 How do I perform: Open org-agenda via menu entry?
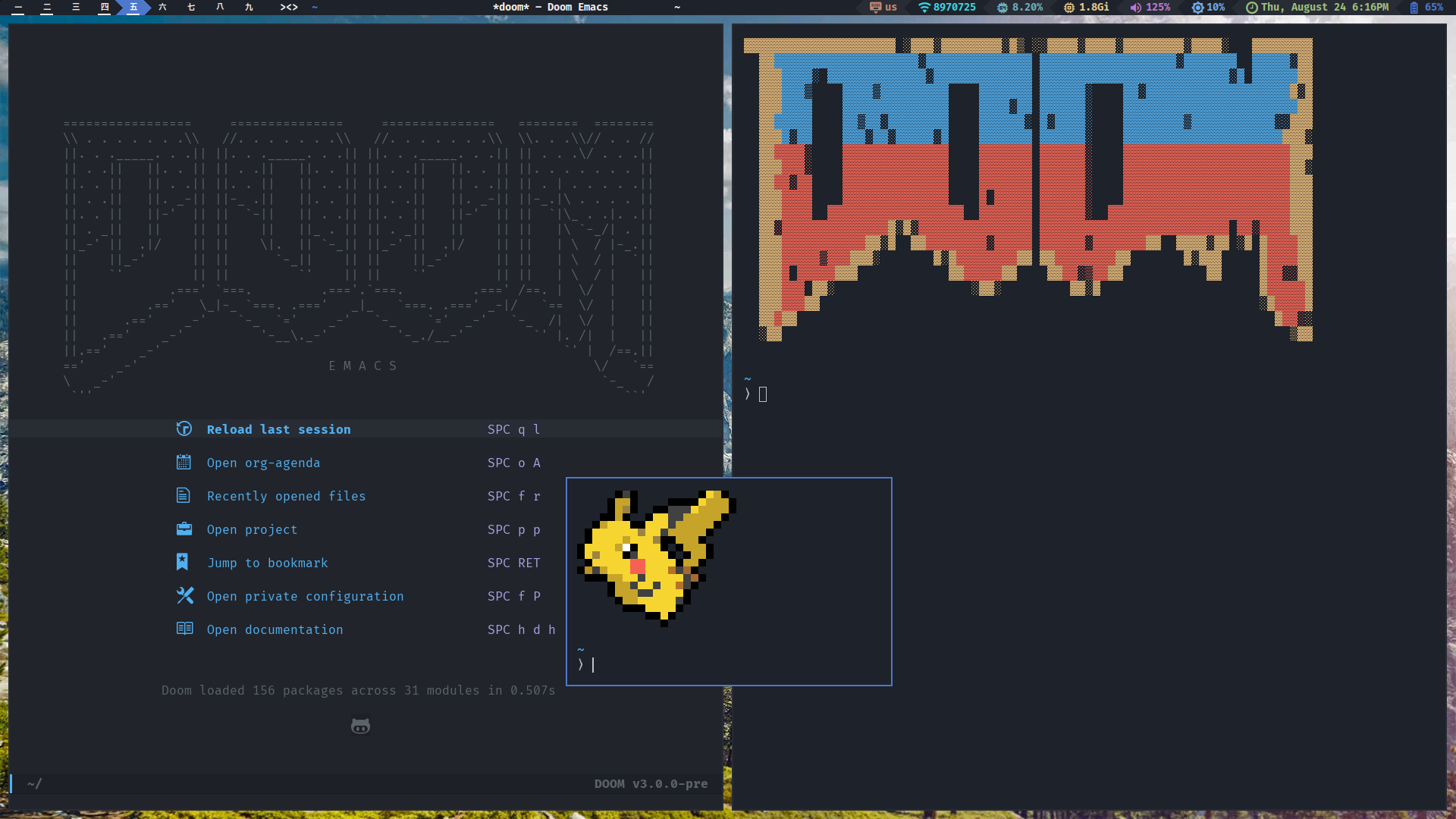click(263, 462)
